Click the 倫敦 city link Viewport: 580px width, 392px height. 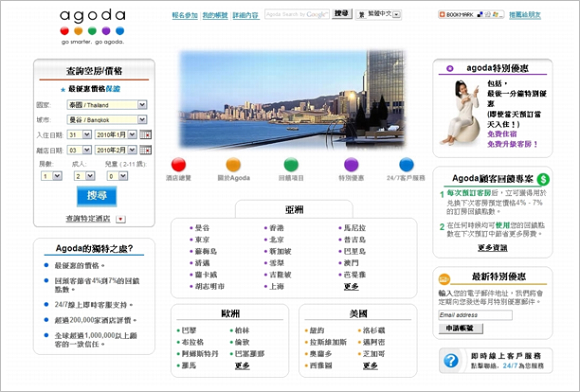point(242,342)
